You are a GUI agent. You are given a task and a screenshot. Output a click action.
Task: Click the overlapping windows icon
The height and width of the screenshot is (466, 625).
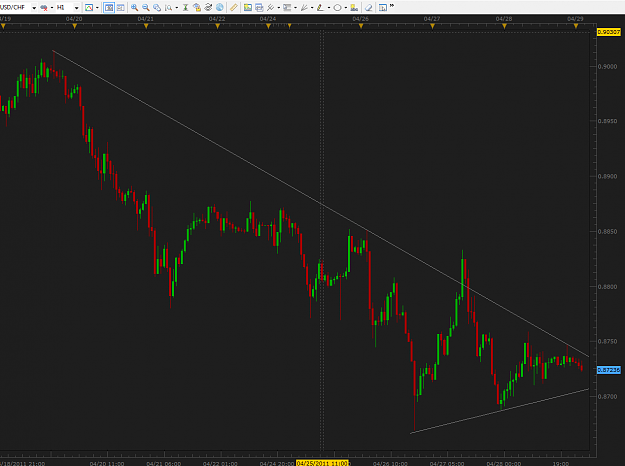click(x=259, y=8)
